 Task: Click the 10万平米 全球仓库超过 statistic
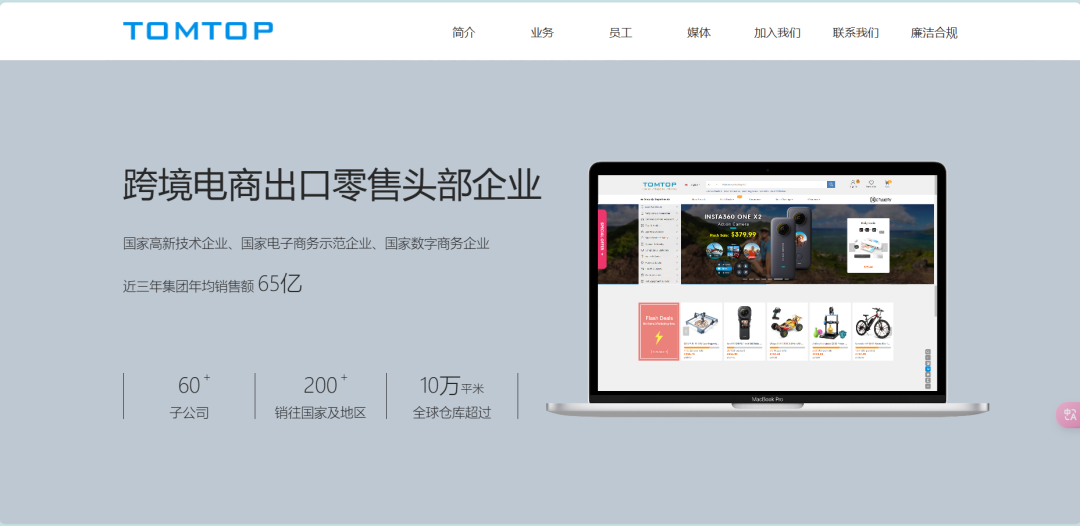pos(452,397)
